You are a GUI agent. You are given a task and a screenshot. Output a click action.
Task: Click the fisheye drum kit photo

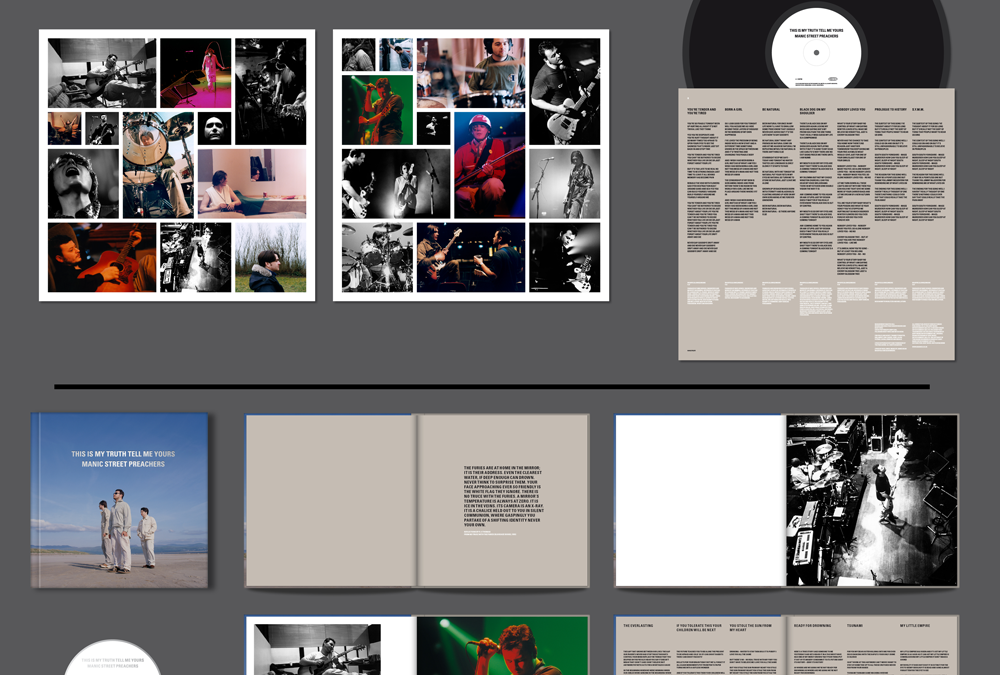pyautogui.click(x=158, y=165)
